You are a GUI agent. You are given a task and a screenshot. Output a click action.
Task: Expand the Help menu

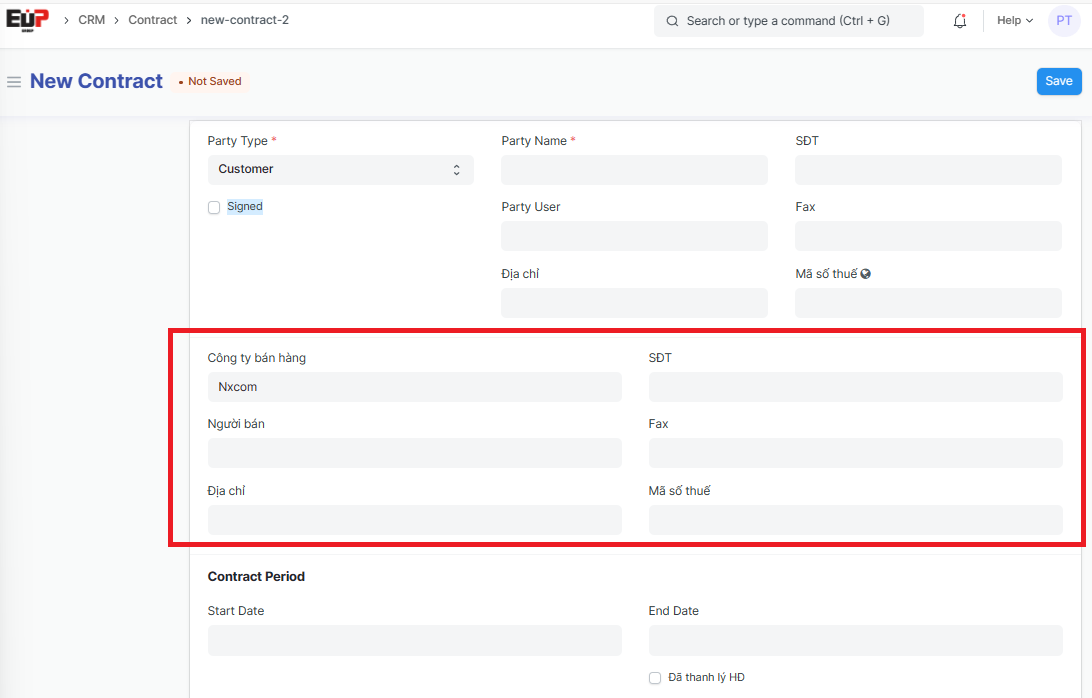(1014, 21)
